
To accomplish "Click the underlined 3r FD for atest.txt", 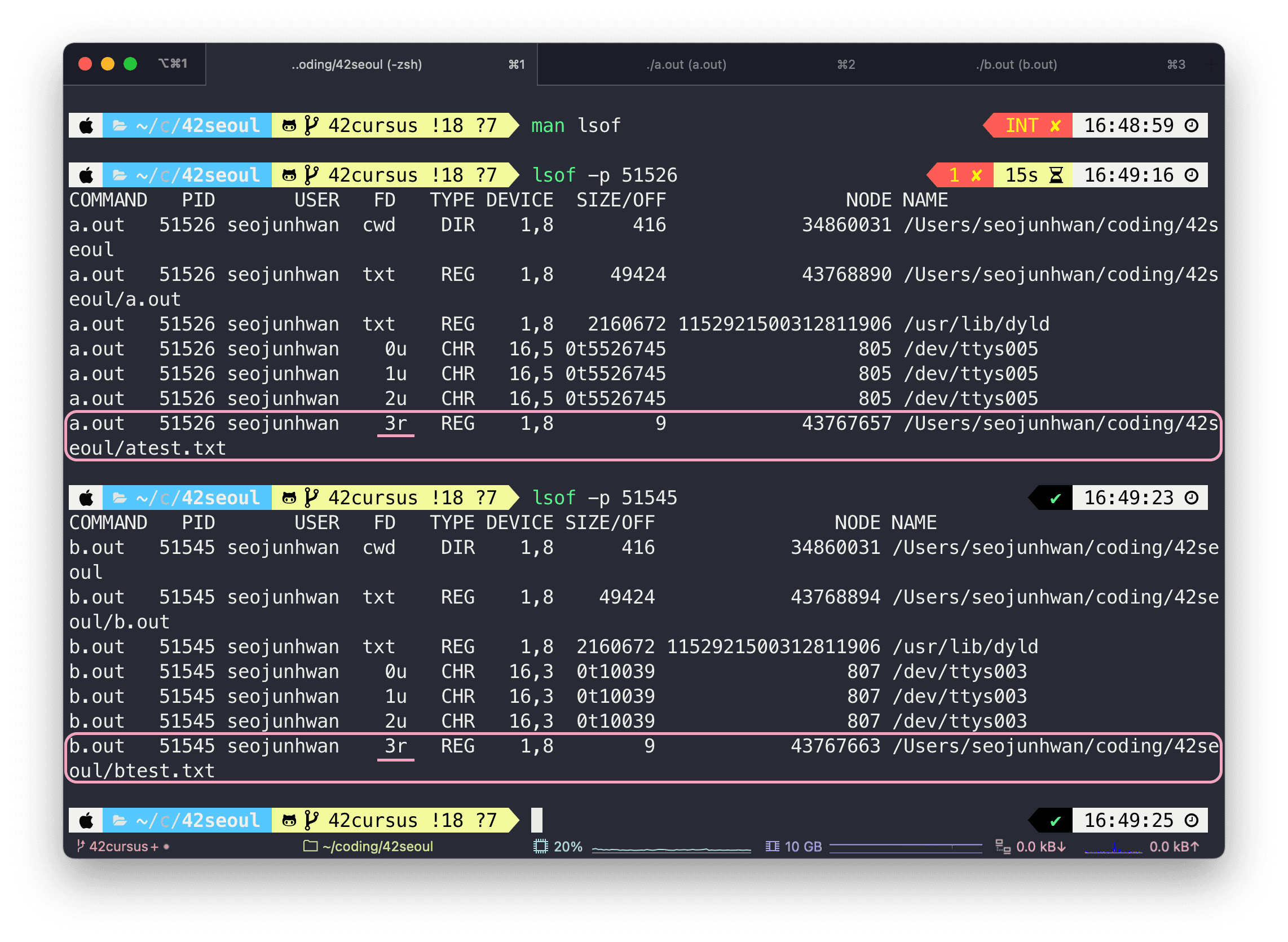I will coord(395,424).
